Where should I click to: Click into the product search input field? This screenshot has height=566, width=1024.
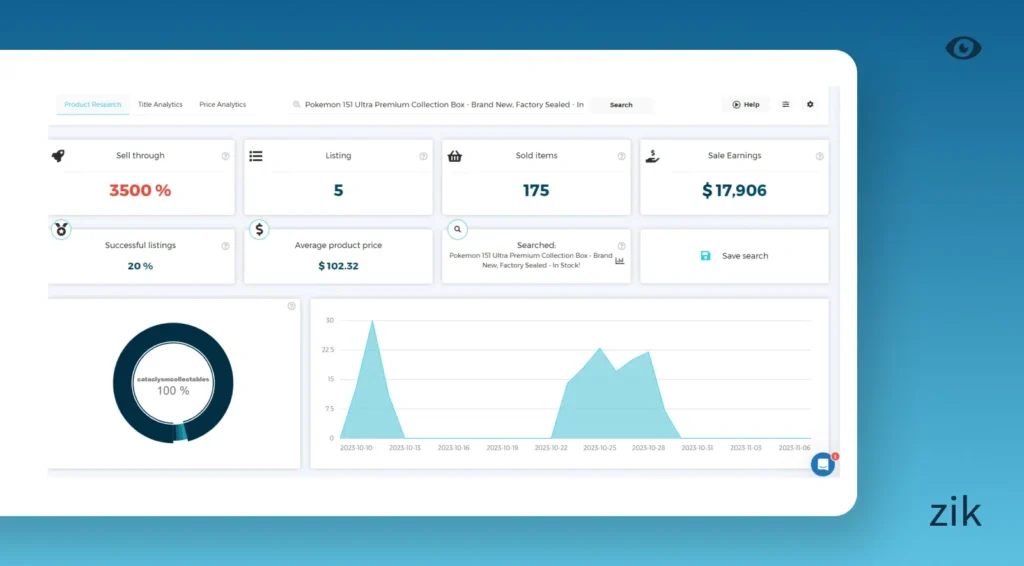pos(440,104)
